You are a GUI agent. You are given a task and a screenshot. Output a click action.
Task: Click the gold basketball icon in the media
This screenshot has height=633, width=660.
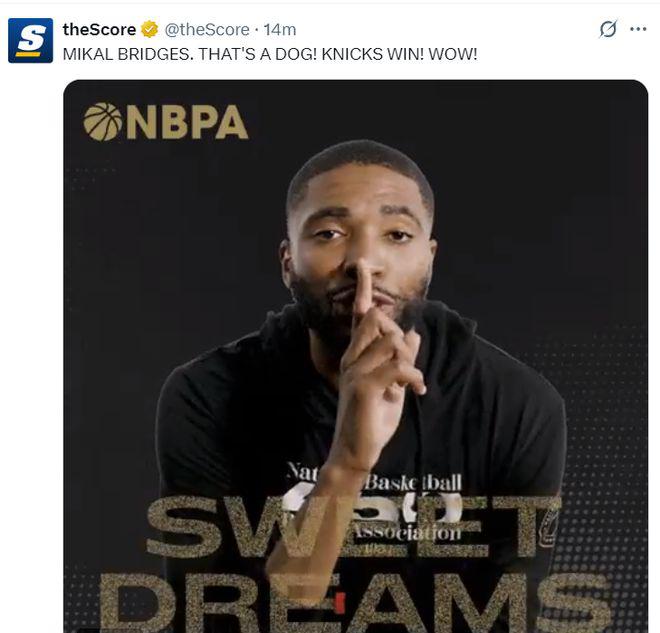[103, 122]
